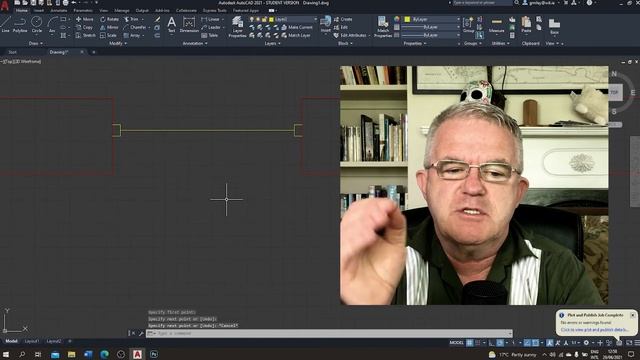The height and width of the screenshot is (360, 640).
Task: Expand the Modify panel
Action: 118,43
